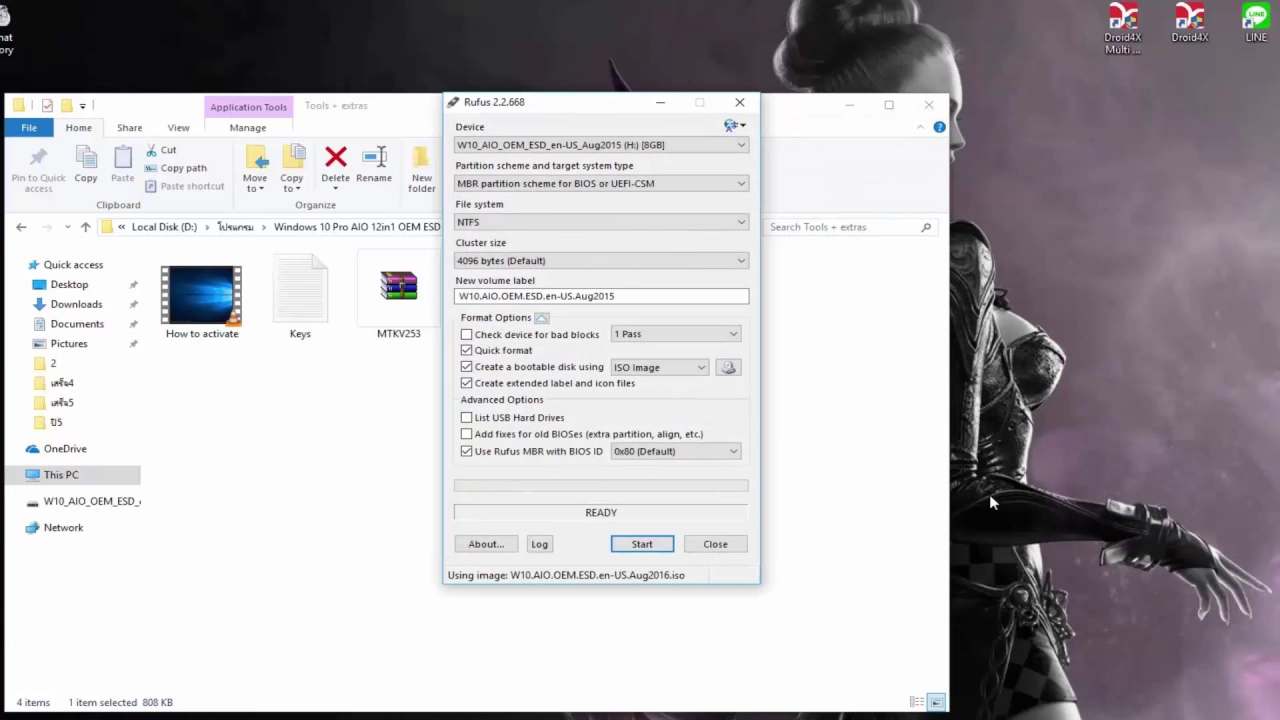This screenshot has height=720, width=1280.
Task: Select Desktop in Quick access
Action: click(x=69, y=284)
